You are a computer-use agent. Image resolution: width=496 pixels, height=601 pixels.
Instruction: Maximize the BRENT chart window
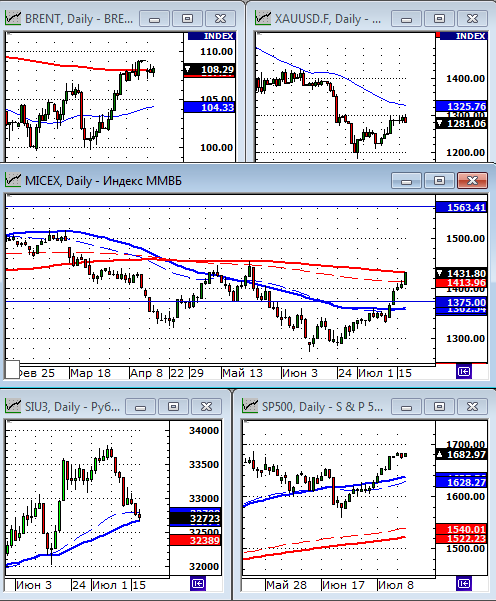tap(187, 18)
